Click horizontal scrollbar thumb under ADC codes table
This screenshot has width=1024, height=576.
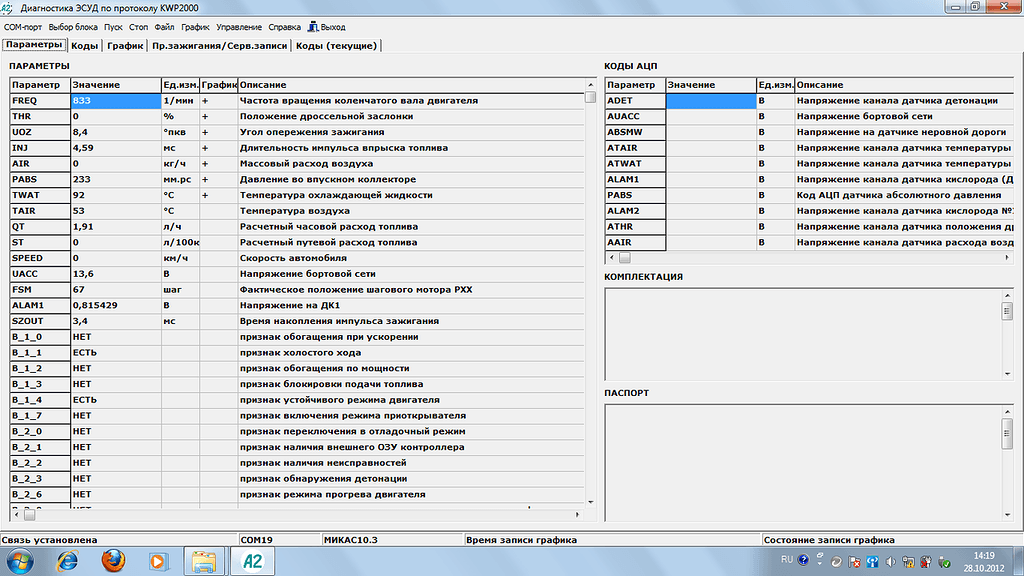pyautogui.click(x=624, y=258)
